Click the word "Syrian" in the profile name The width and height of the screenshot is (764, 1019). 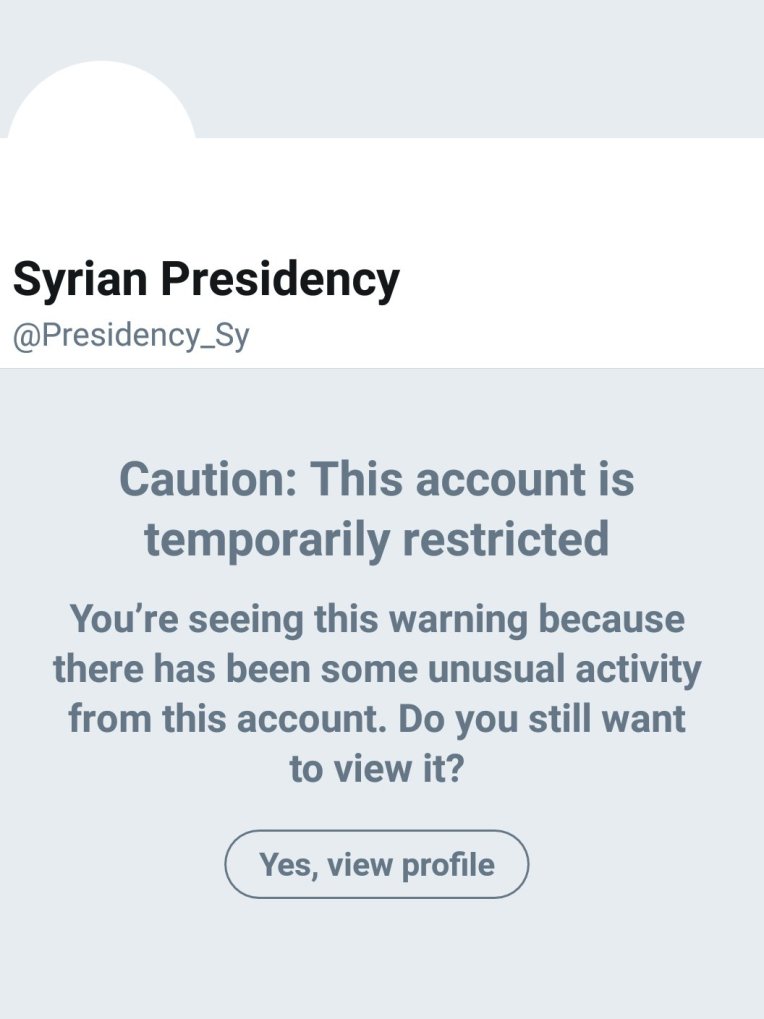(79, 280)
